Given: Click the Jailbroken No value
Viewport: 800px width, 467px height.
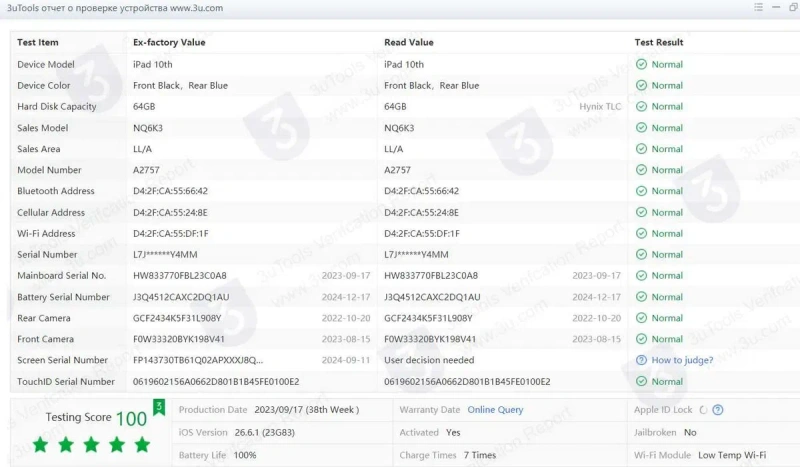Looking at the screenshot, I should coord(690,433).
